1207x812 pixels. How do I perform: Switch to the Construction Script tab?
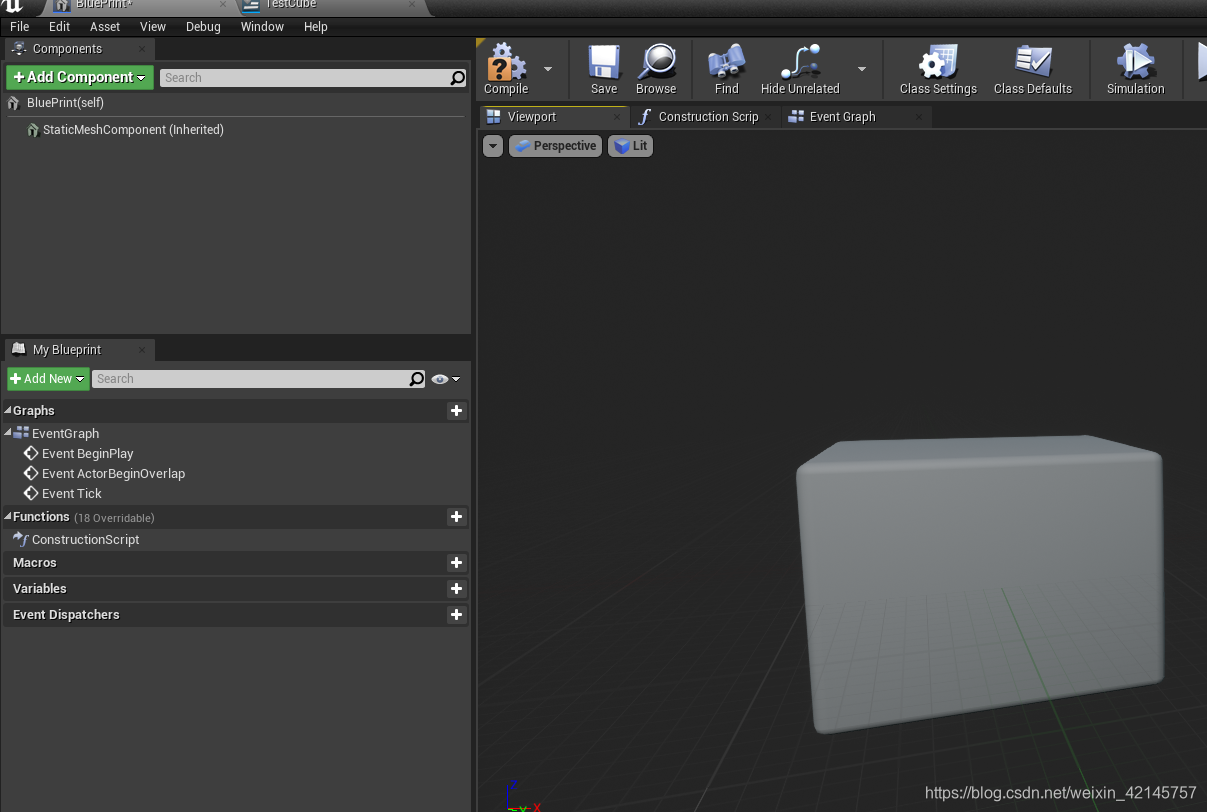(708, 117)
